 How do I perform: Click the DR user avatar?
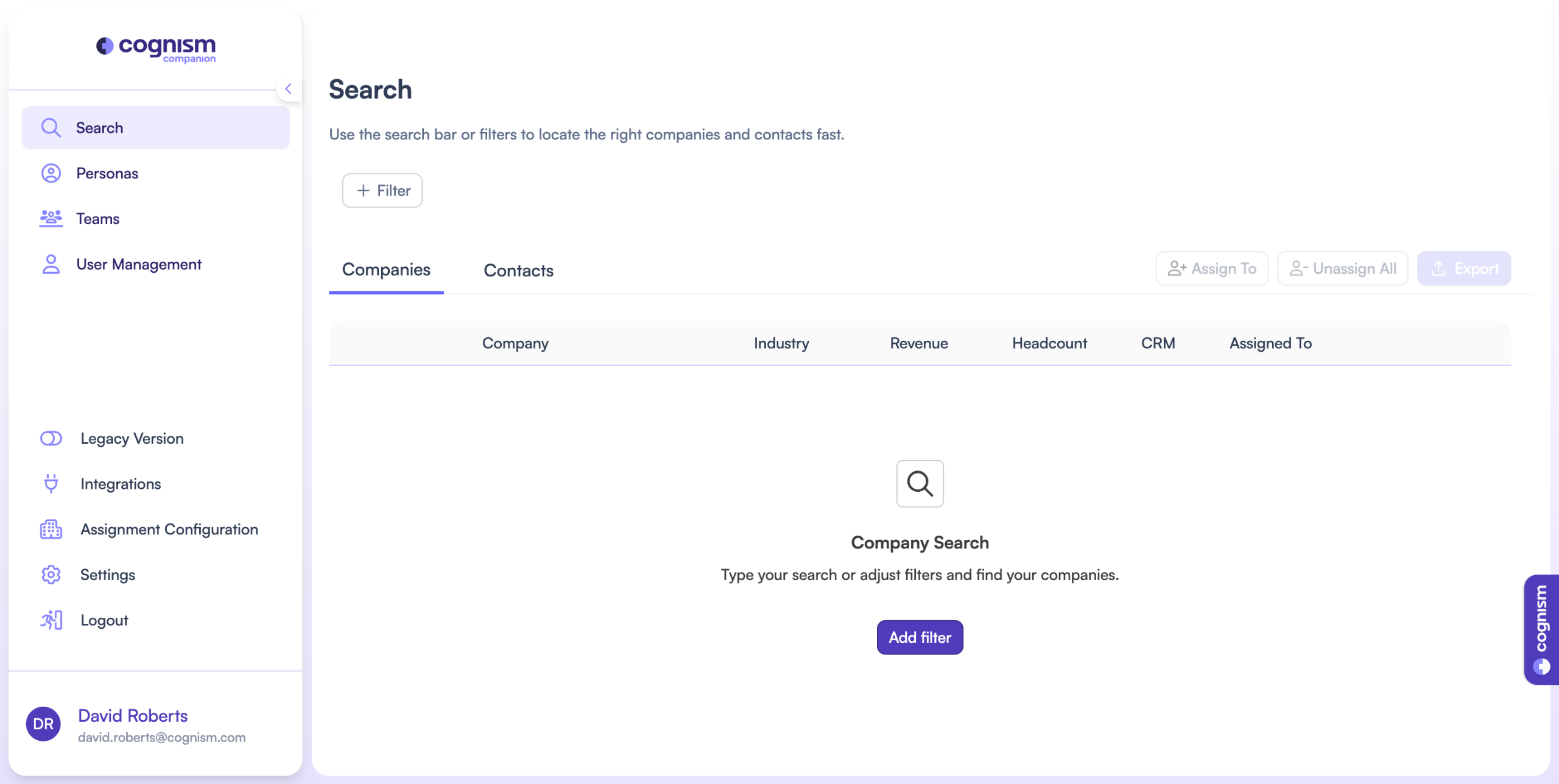click(43, 724)
